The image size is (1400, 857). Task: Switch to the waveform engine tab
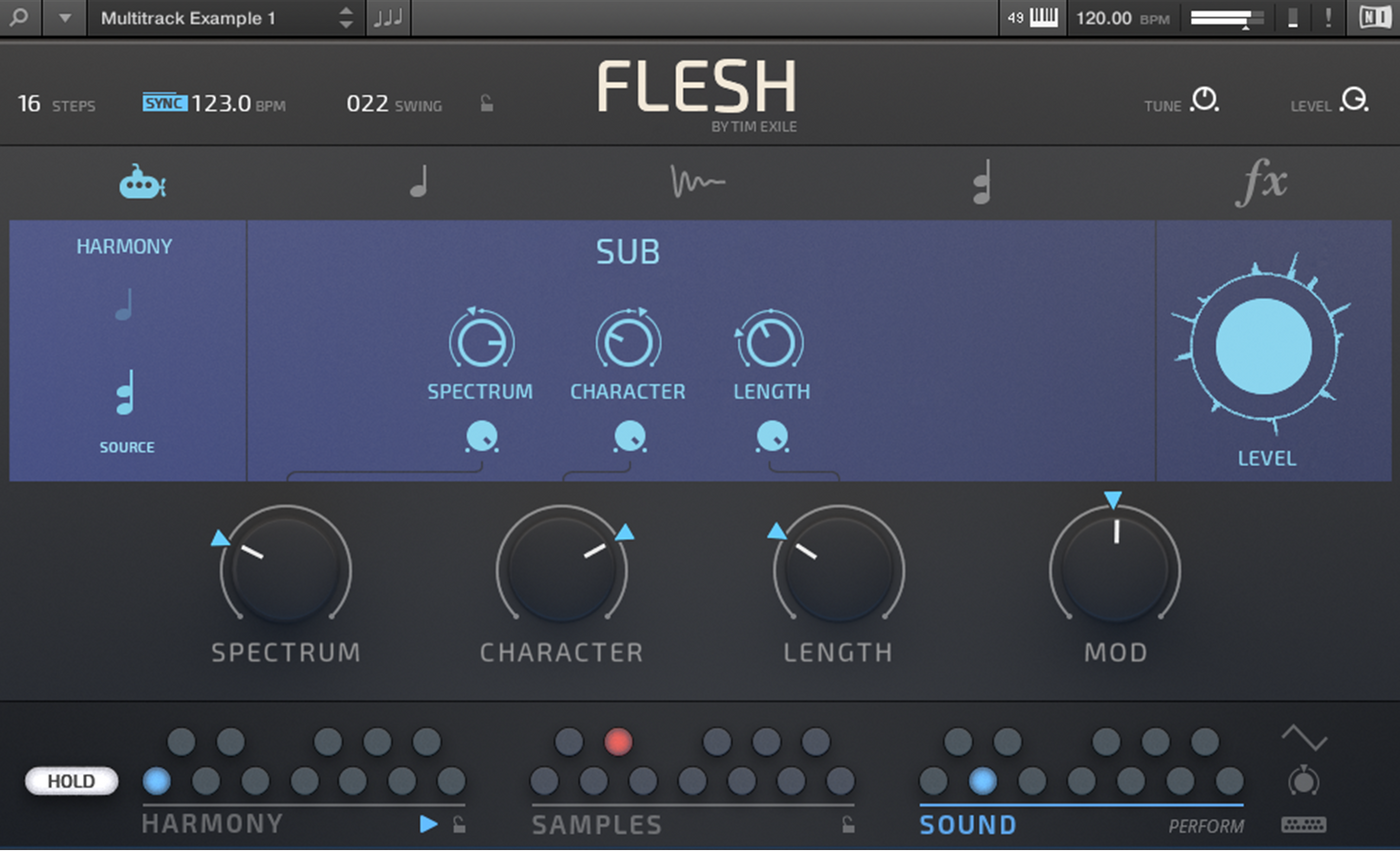tap(697, 182)
